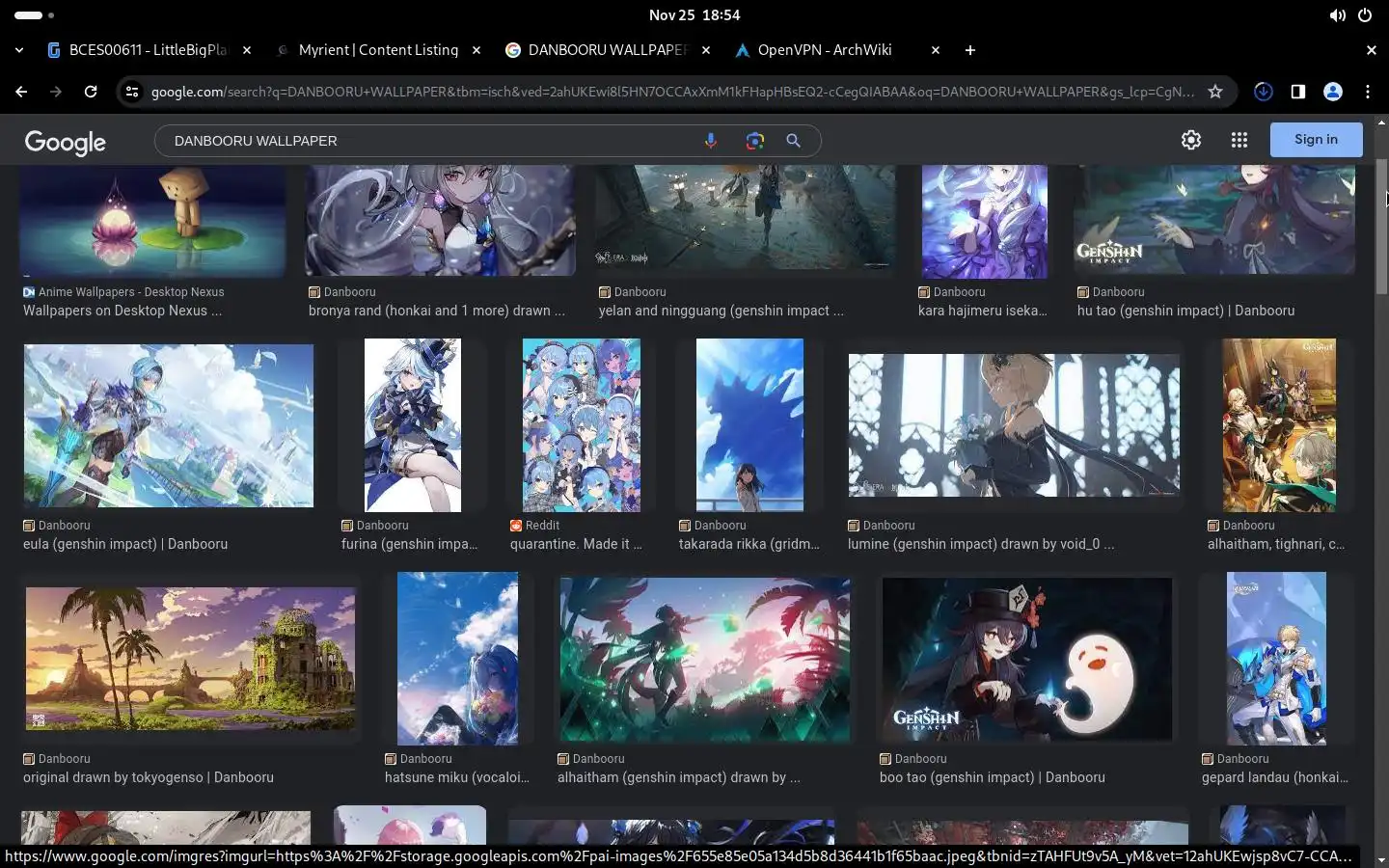Open the downloads indicator in toolbar

(1264, 92)
